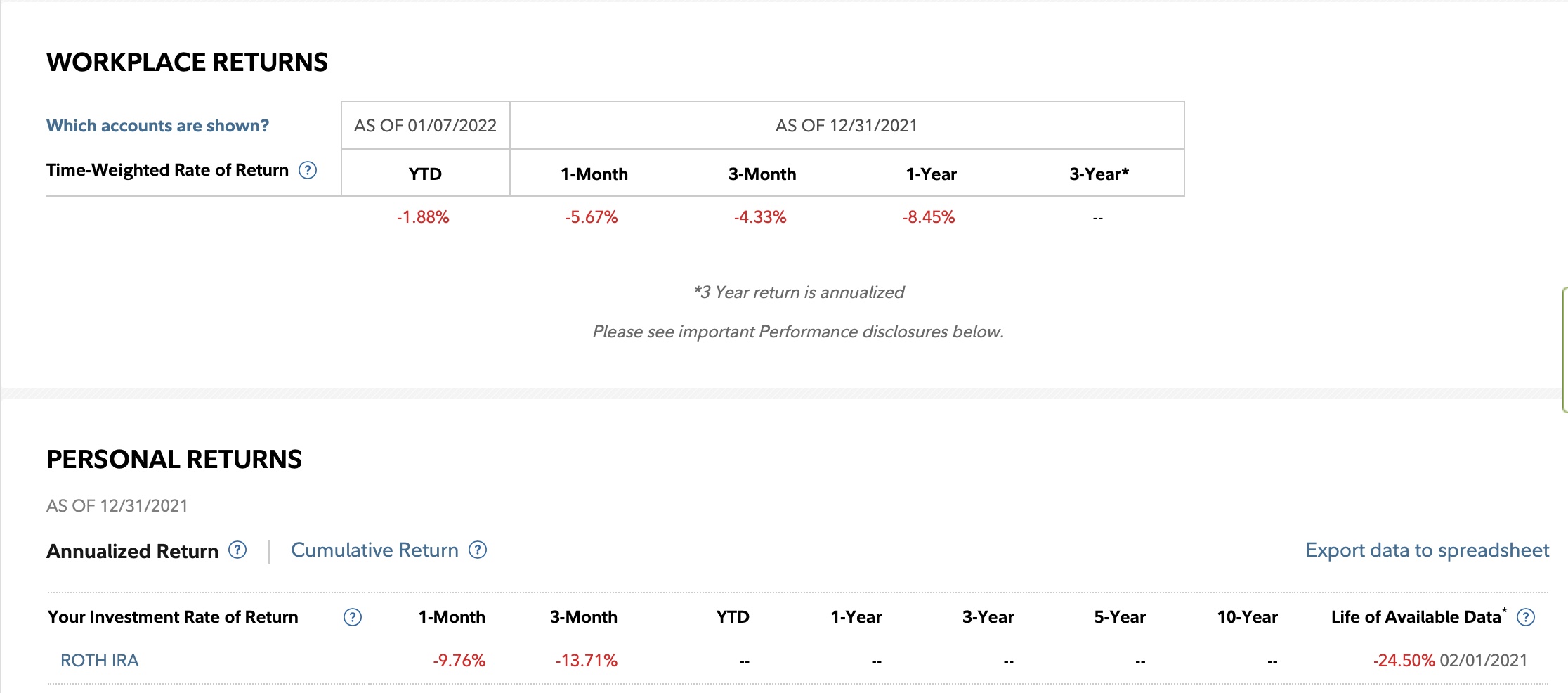Click help icon beside Time-Weighted Rate of Return

pyautogui.click(x=308, y=170)
